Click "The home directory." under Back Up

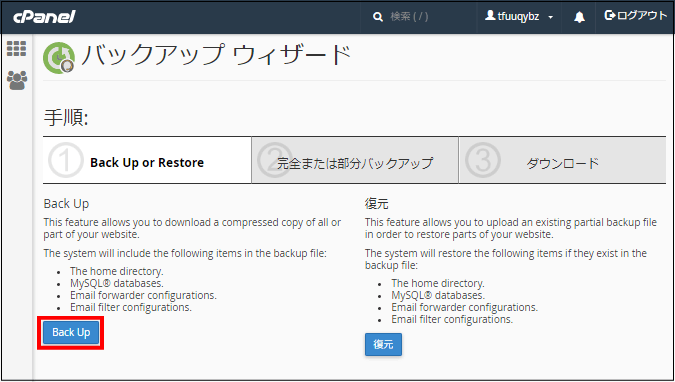pos(117,271)
